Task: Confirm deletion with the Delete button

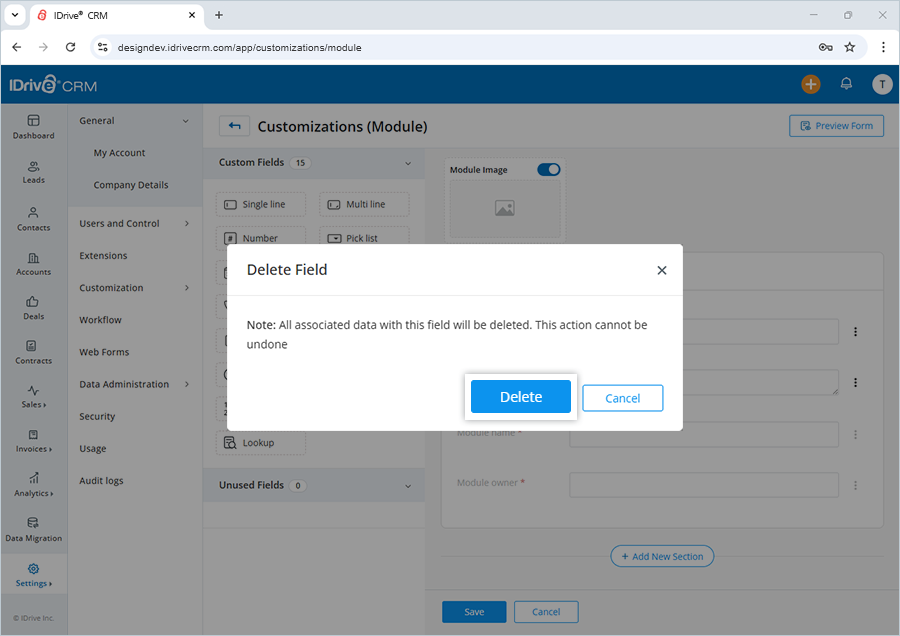Action: tap(520, 396)
